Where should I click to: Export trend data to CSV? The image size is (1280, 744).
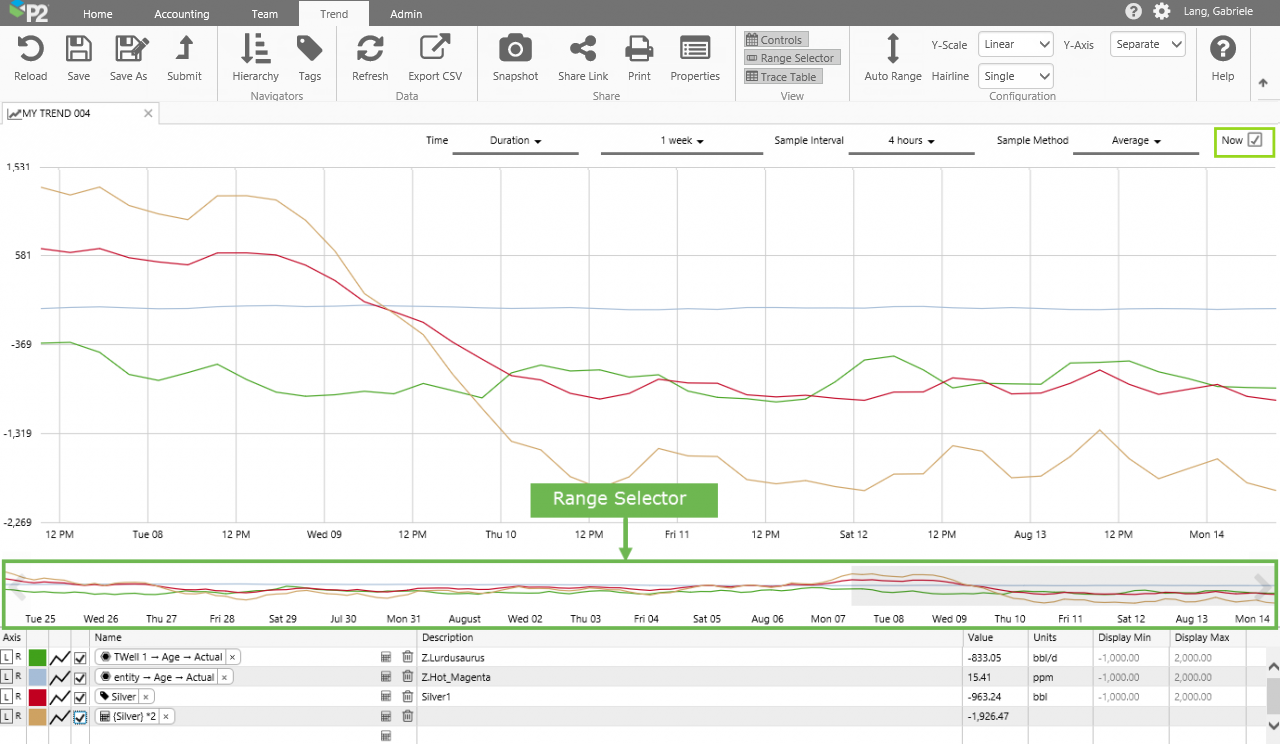coord(434,49)
